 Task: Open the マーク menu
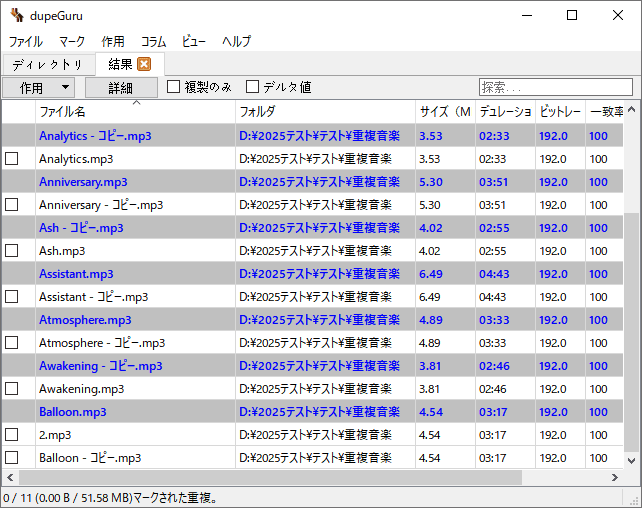[x=72, y=41]
